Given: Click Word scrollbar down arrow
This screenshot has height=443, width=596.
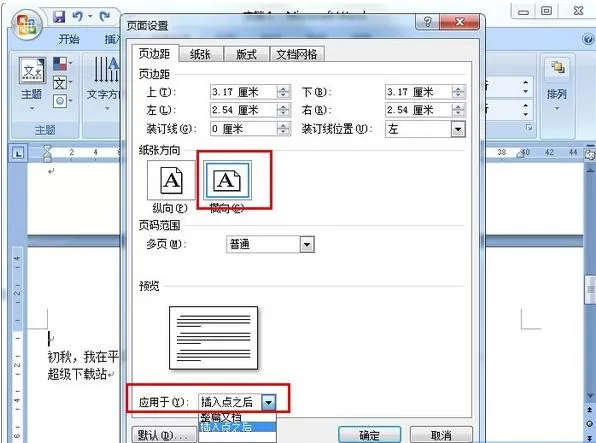Looking at the screenshot, I should (x=590, y=396).
